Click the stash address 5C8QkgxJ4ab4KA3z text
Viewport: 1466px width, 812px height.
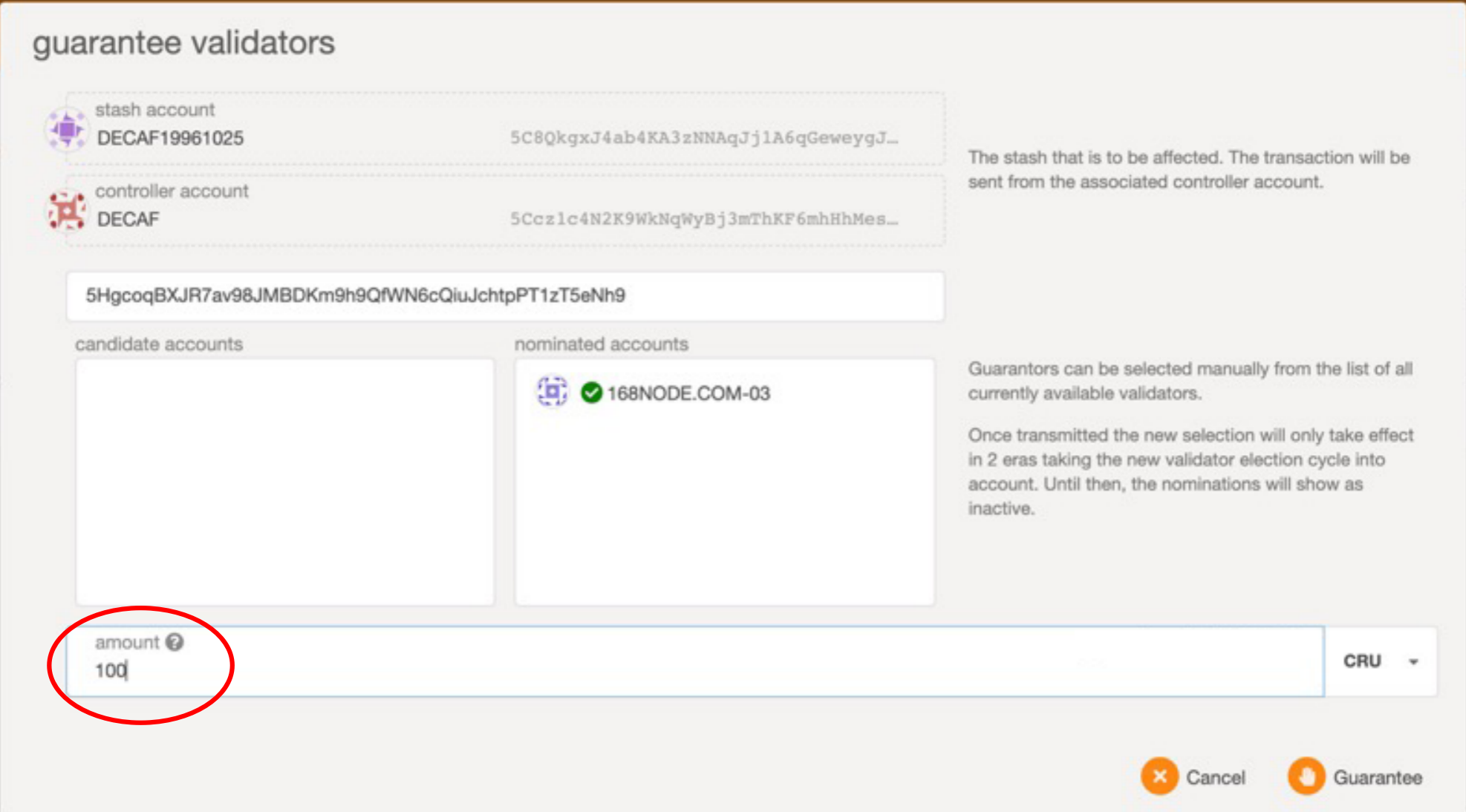point(703,138)
